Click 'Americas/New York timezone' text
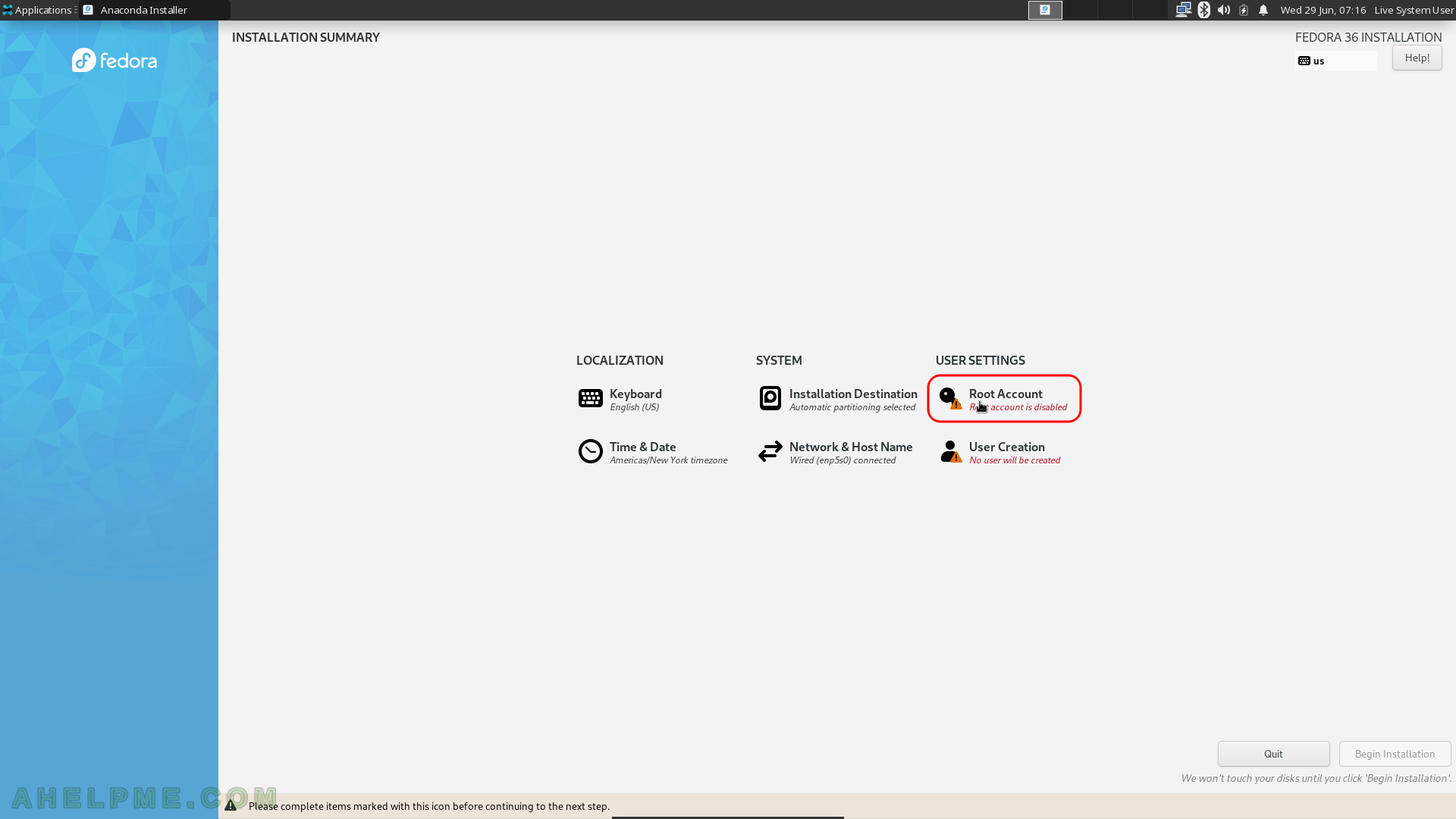 pyautogui.click(x=669, y=460)
